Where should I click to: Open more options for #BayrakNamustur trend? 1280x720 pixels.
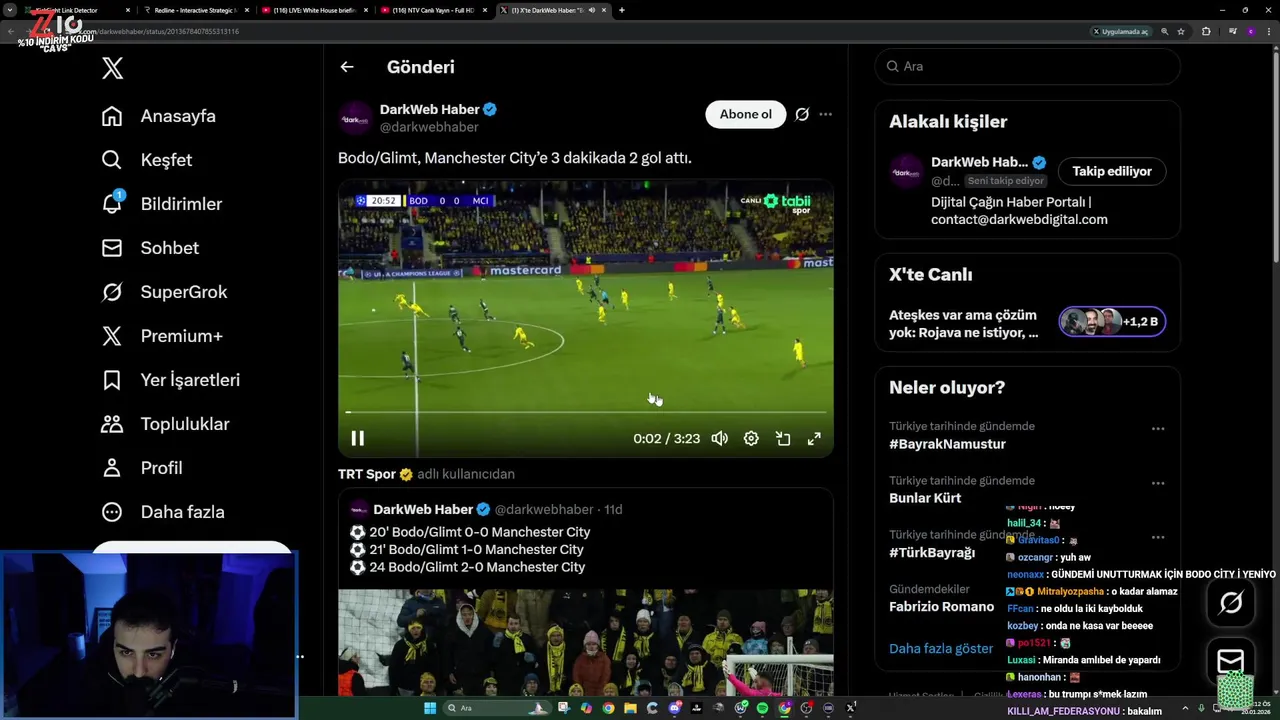[x=1158, y=429]
